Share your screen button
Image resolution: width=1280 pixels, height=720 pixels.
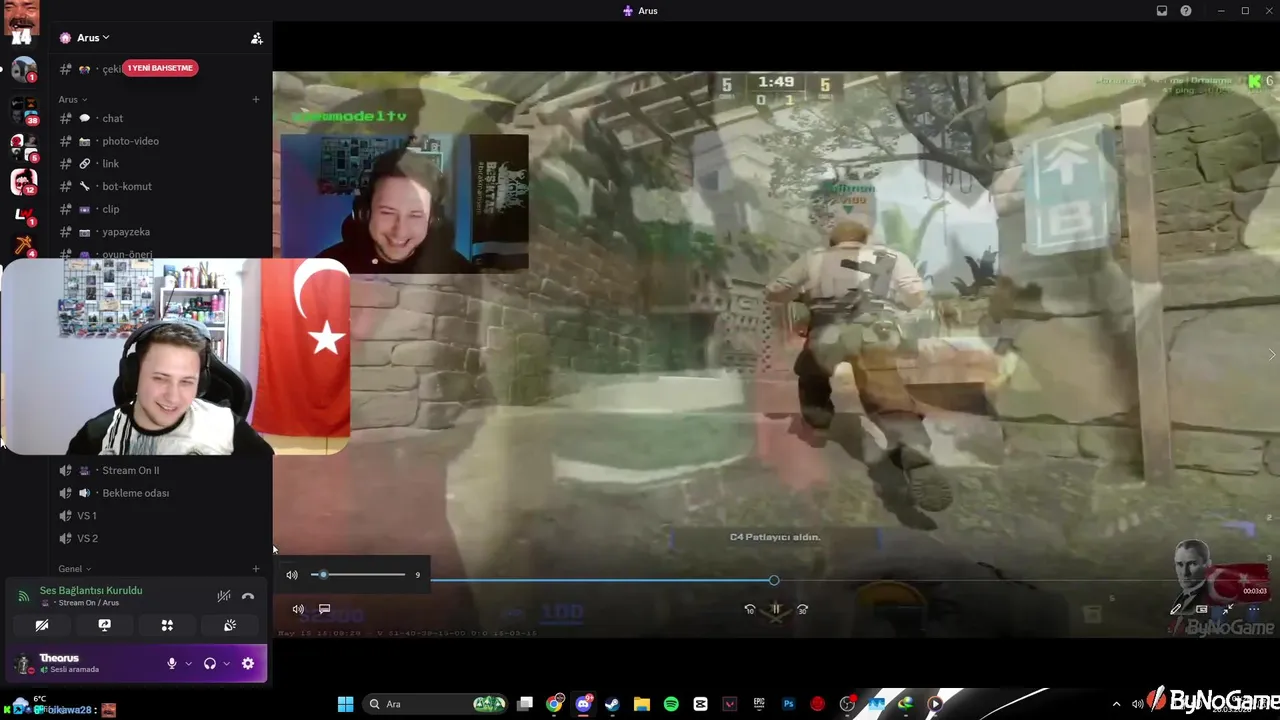[x=104, y=625]
